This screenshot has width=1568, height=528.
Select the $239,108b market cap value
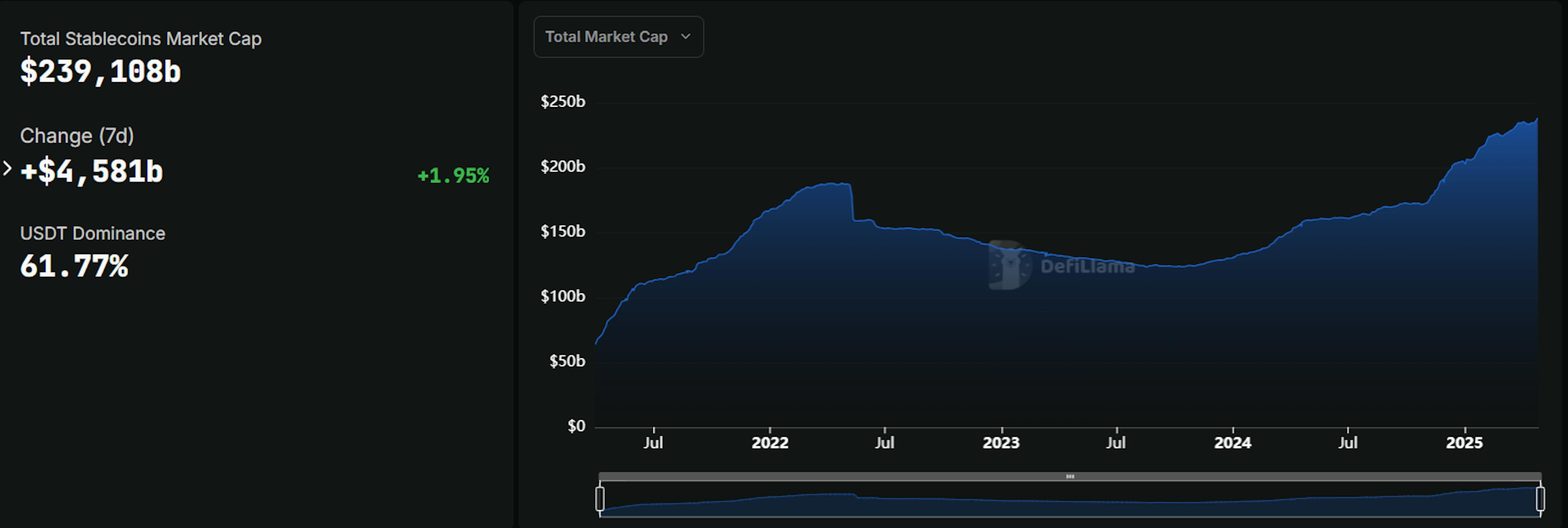pos(100,72)
